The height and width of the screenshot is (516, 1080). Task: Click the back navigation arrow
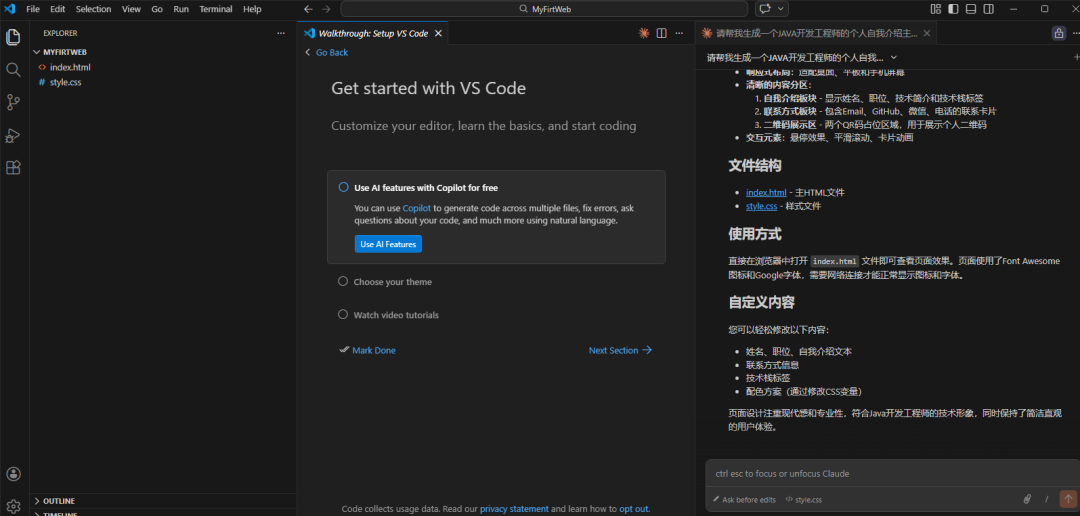308,9
